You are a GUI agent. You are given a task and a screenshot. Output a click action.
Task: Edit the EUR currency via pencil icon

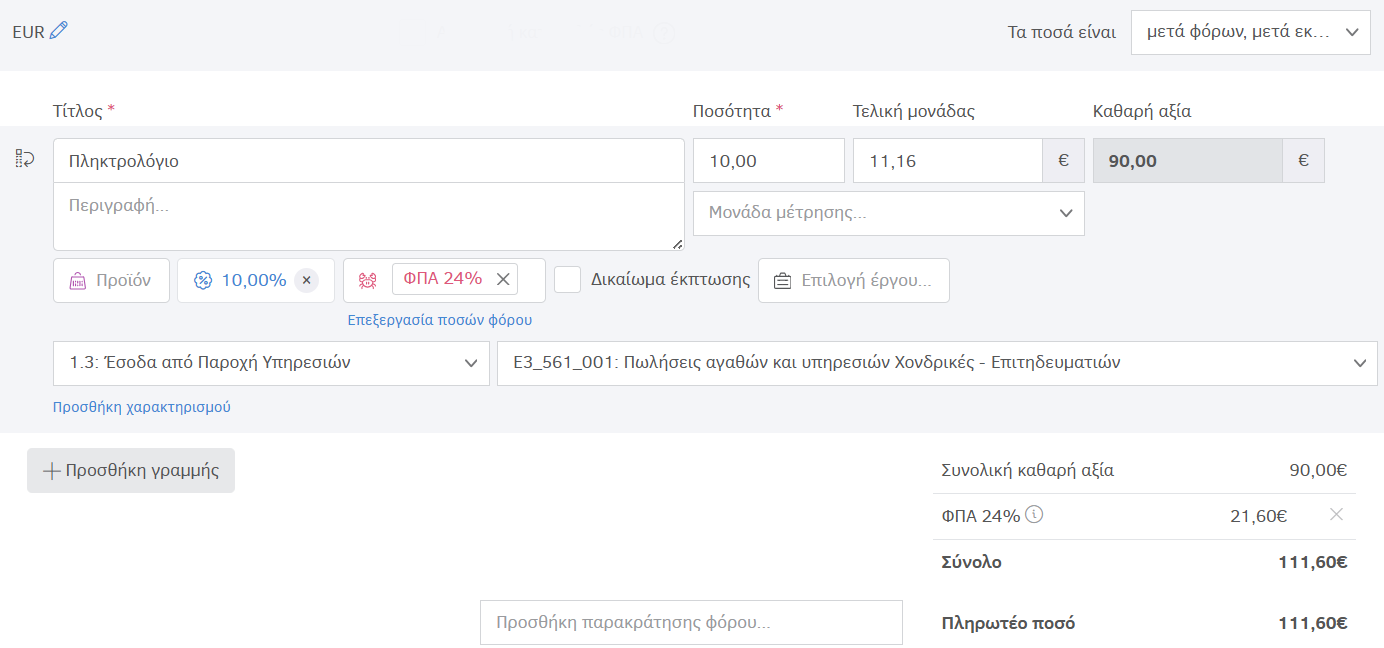[56, 31]
